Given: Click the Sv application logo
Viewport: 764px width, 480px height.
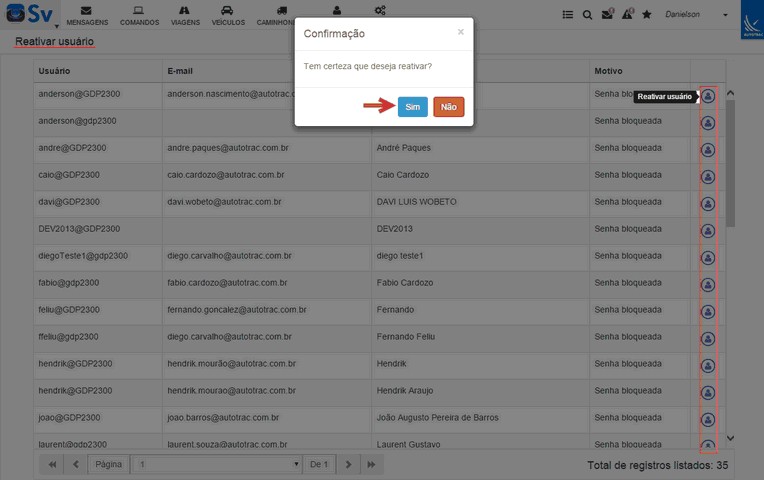Looking at the screenshot, I should (29, 14).
